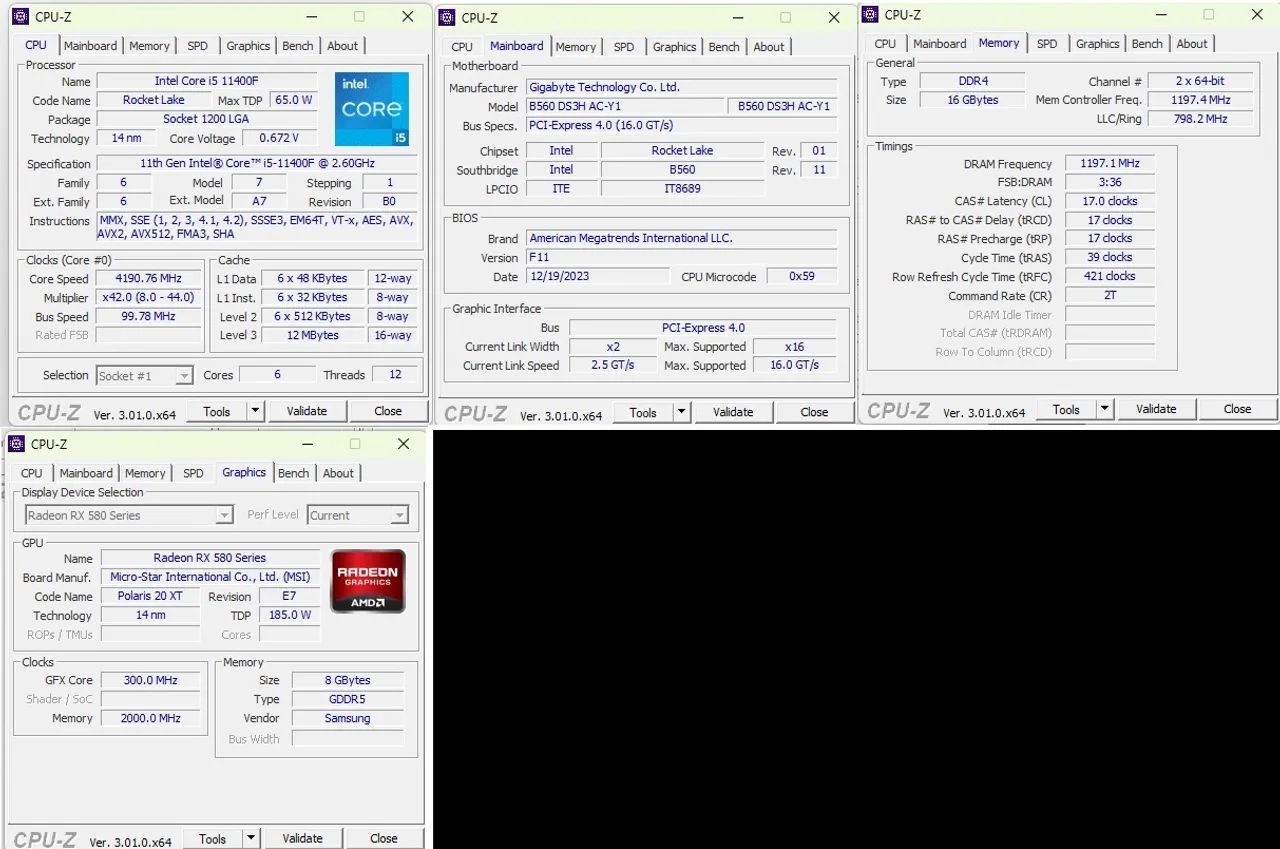Click the Max TDP value 65.0 W
Screen dimensions: 1280x849
(293, 100)
